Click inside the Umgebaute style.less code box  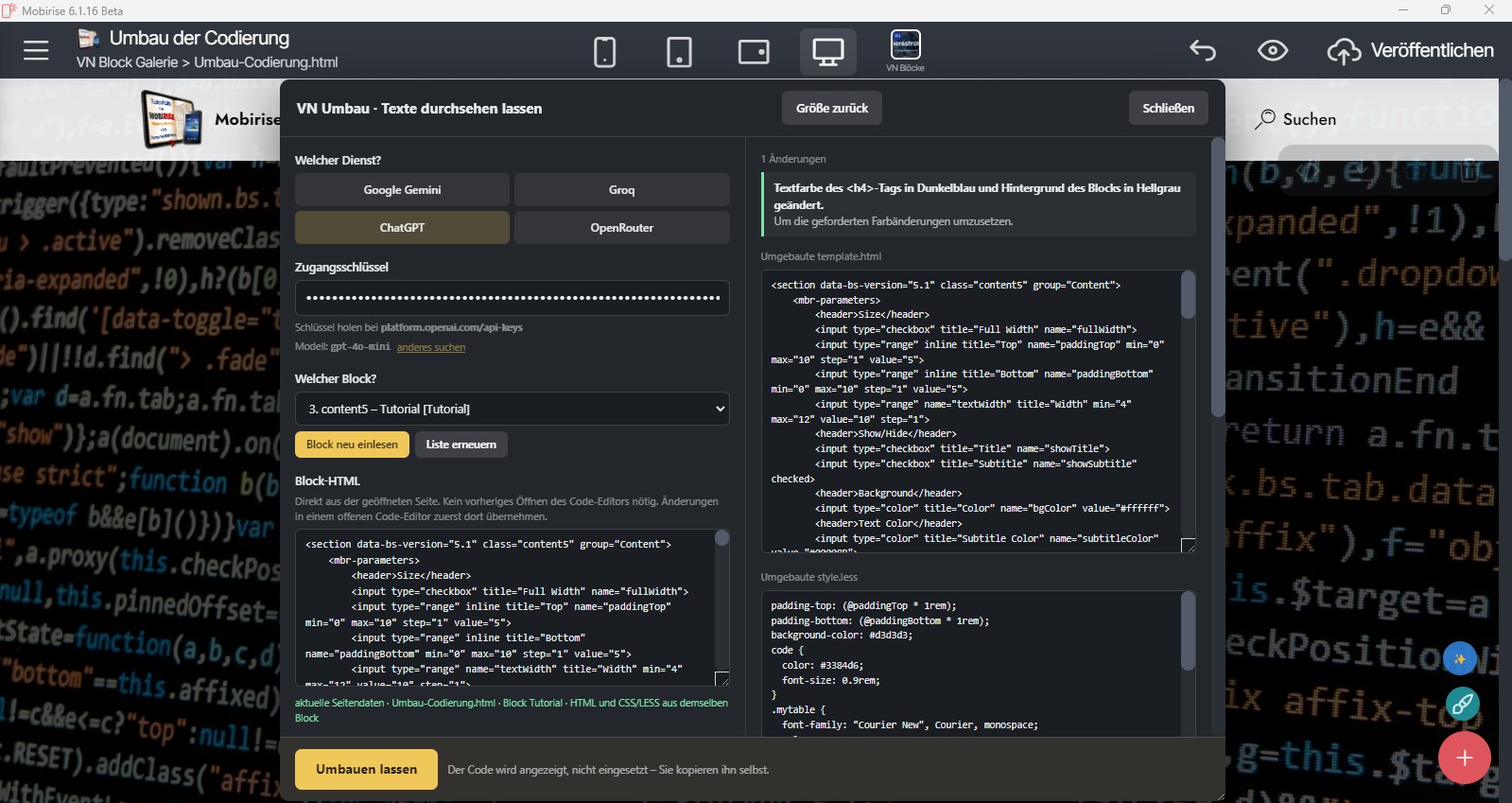pos(971,662)
